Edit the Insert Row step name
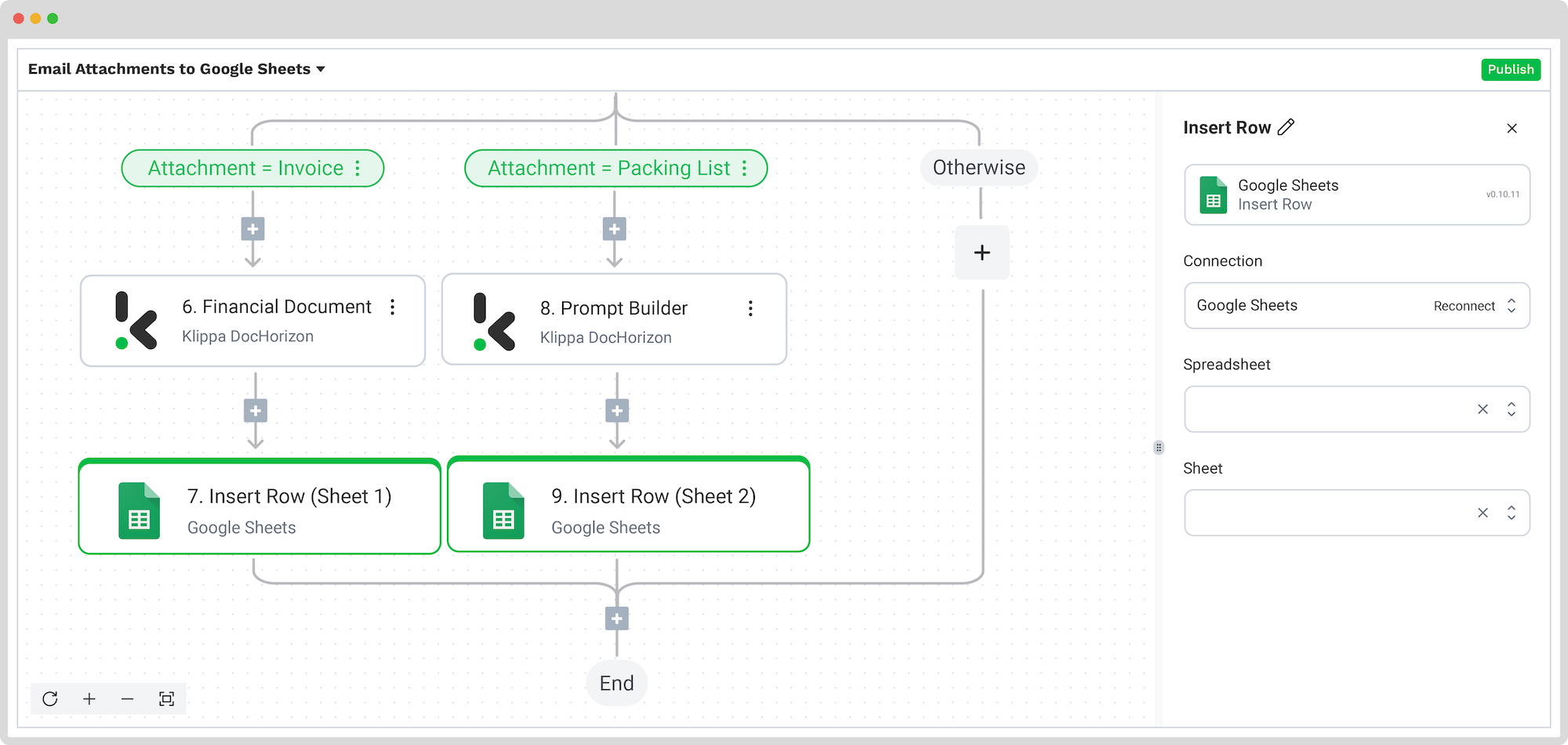1568x745 pixels. [1286, 127]
